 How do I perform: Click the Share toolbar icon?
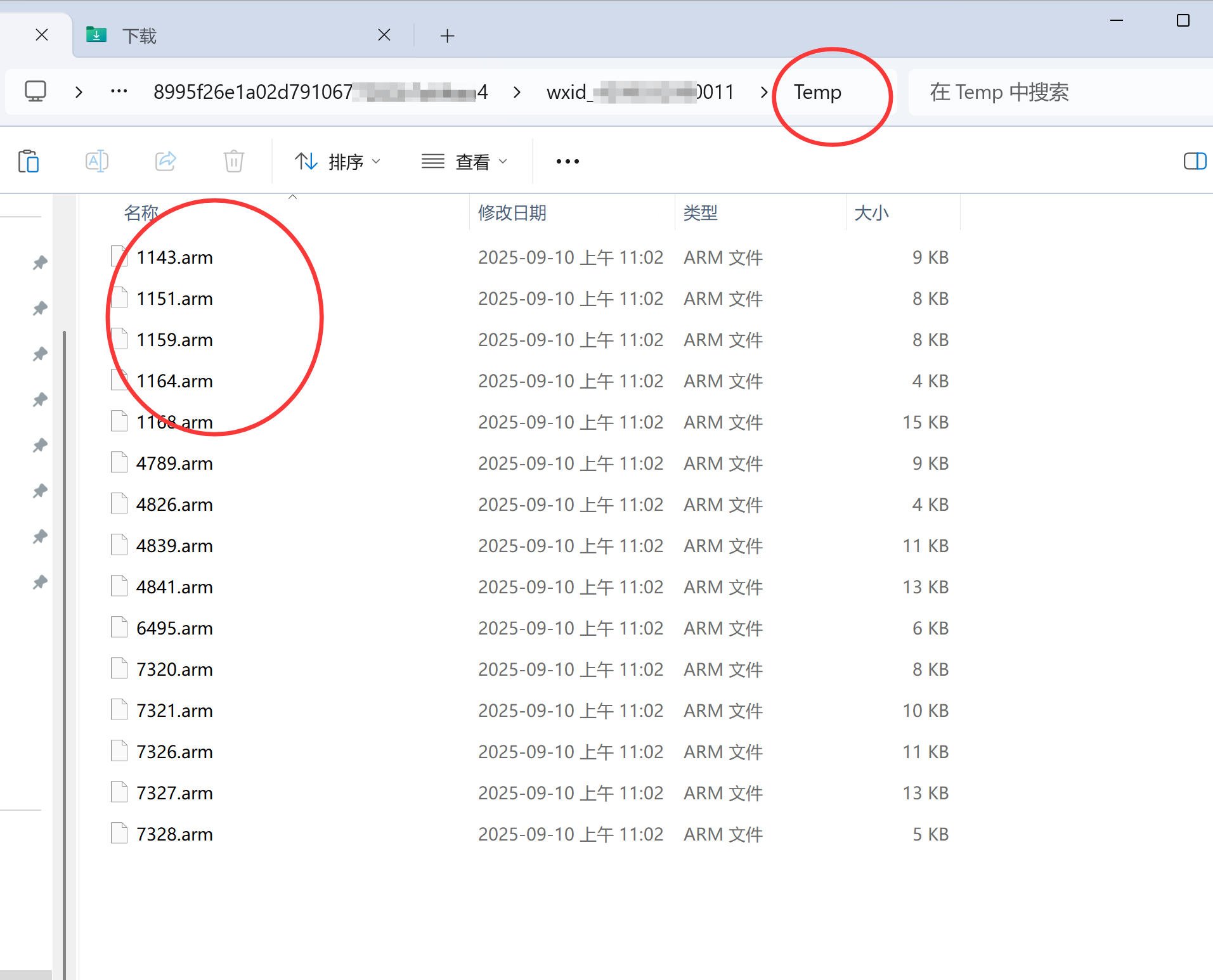[165, 162]
